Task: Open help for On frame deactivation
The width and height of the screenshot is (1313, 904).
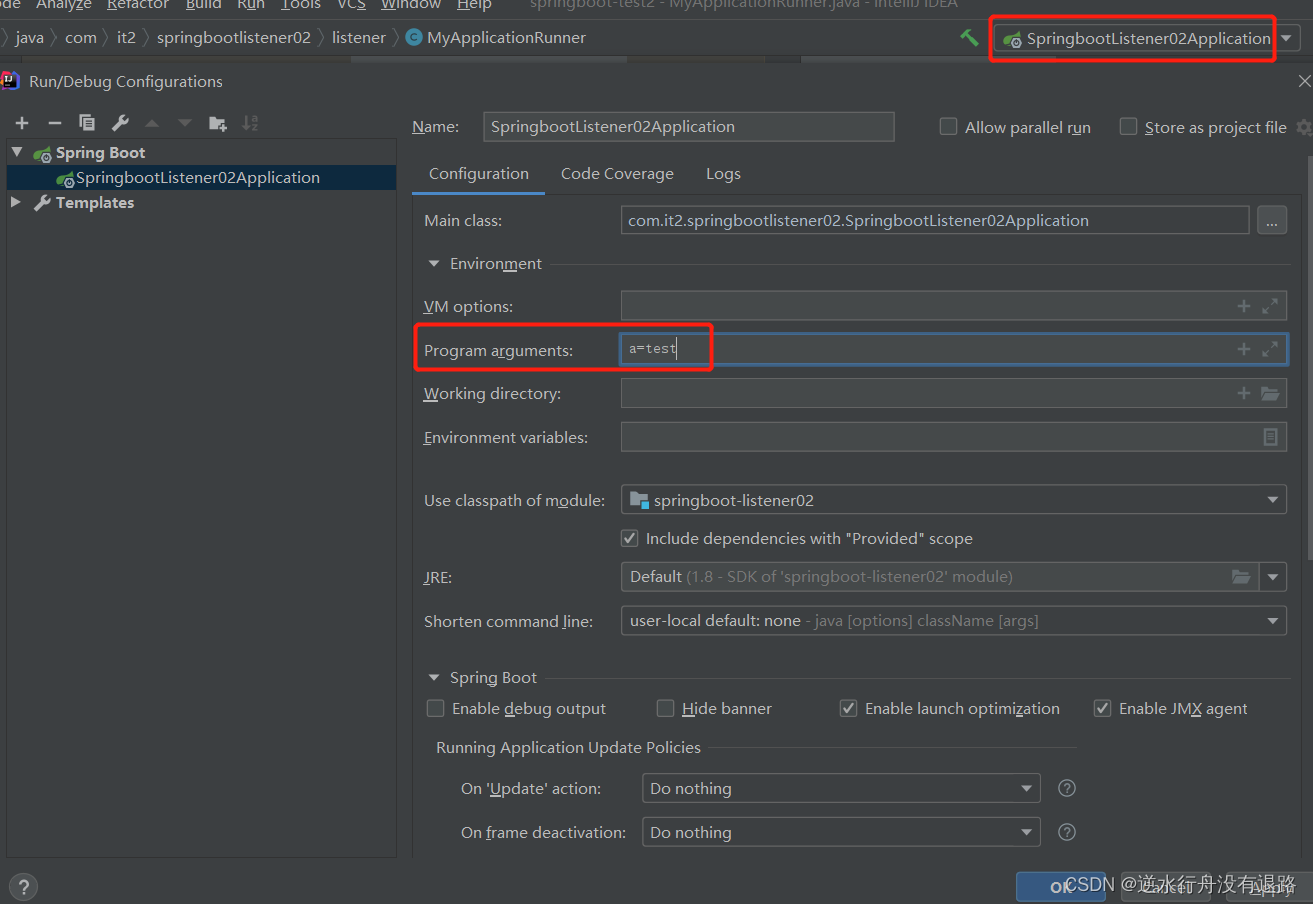Action: [x=1067, y=832]
